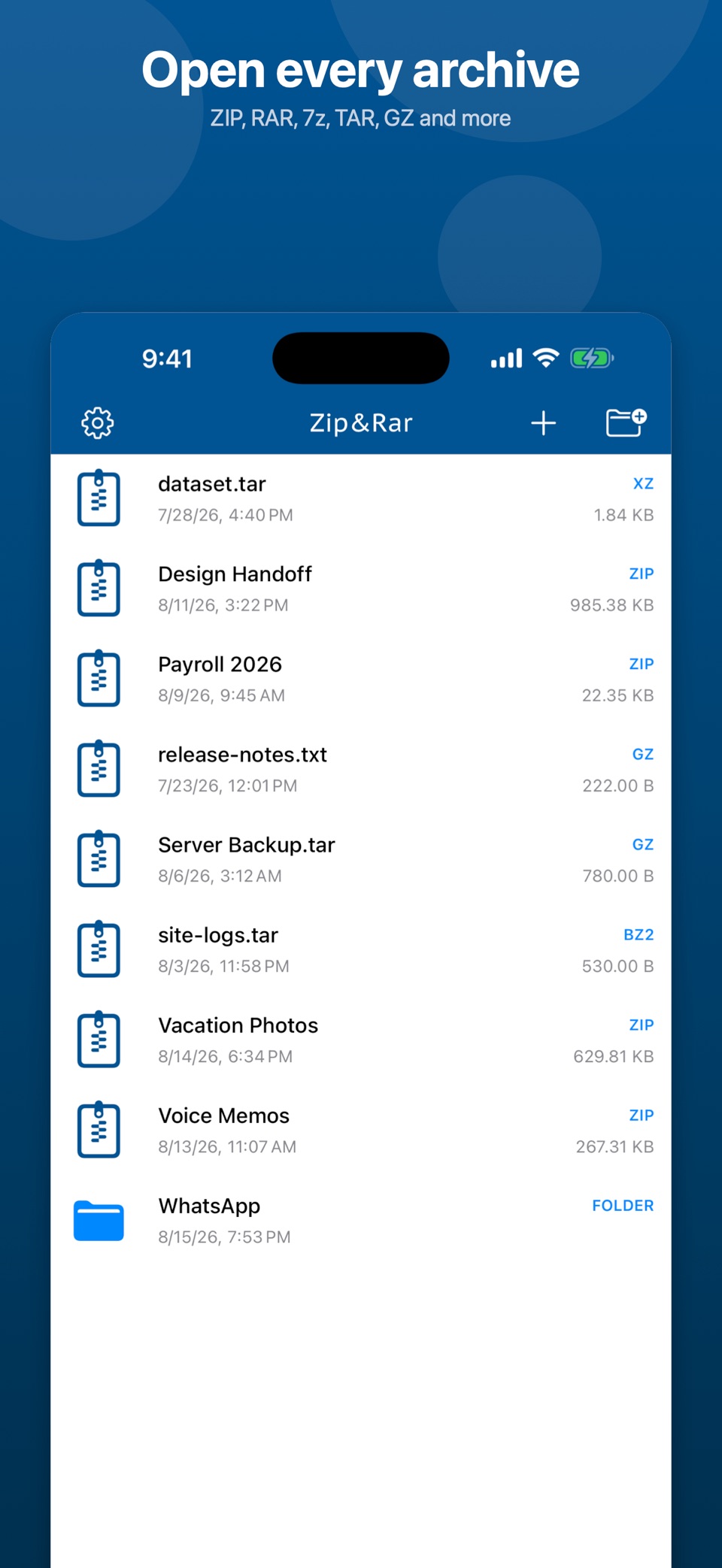
Task: Tap the Wi-Fi status icon
Action: click(x=546, y=358)
